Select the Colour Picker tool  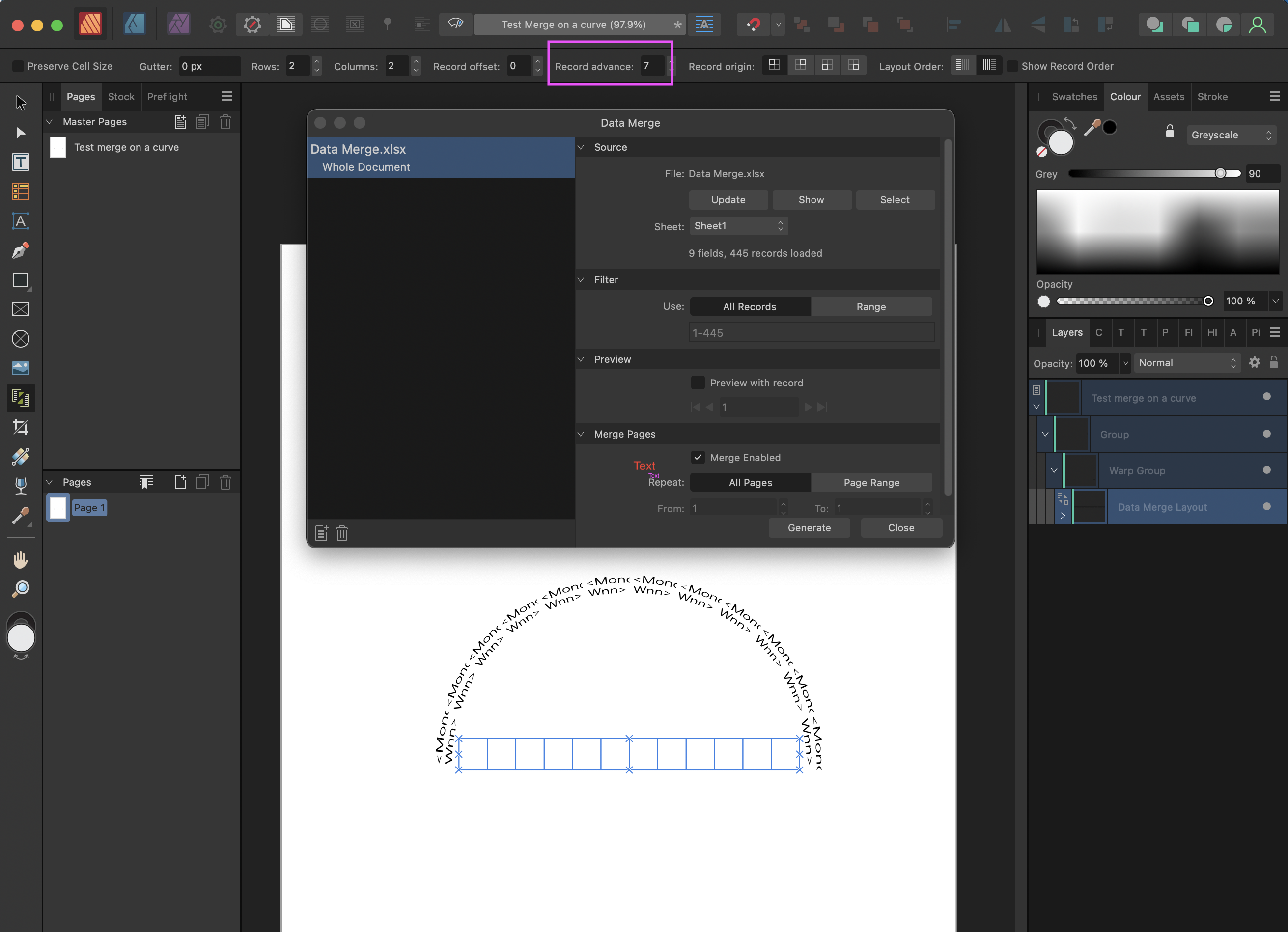click(x=21, y=516)
